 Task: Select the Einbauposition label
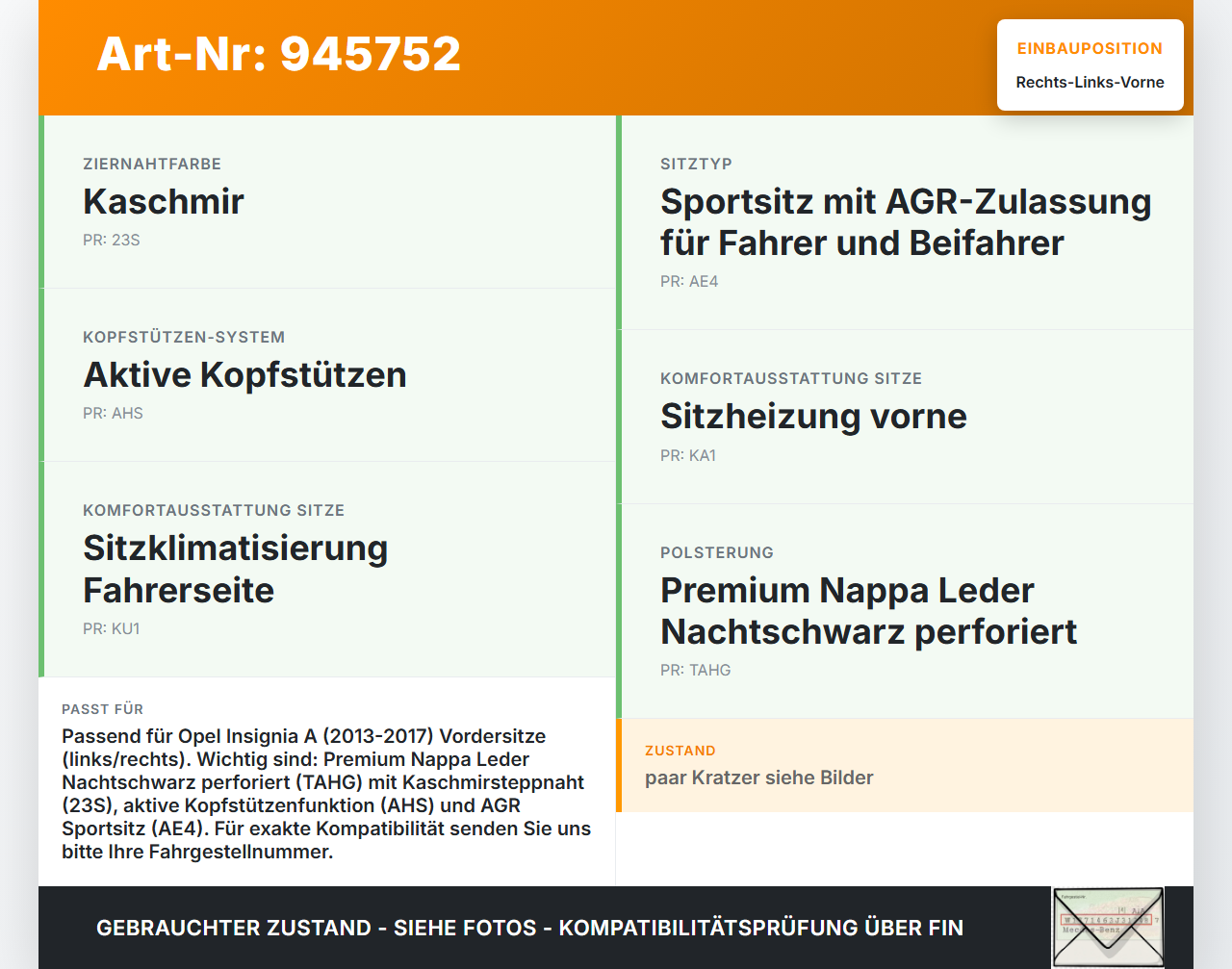[1090, 48]
